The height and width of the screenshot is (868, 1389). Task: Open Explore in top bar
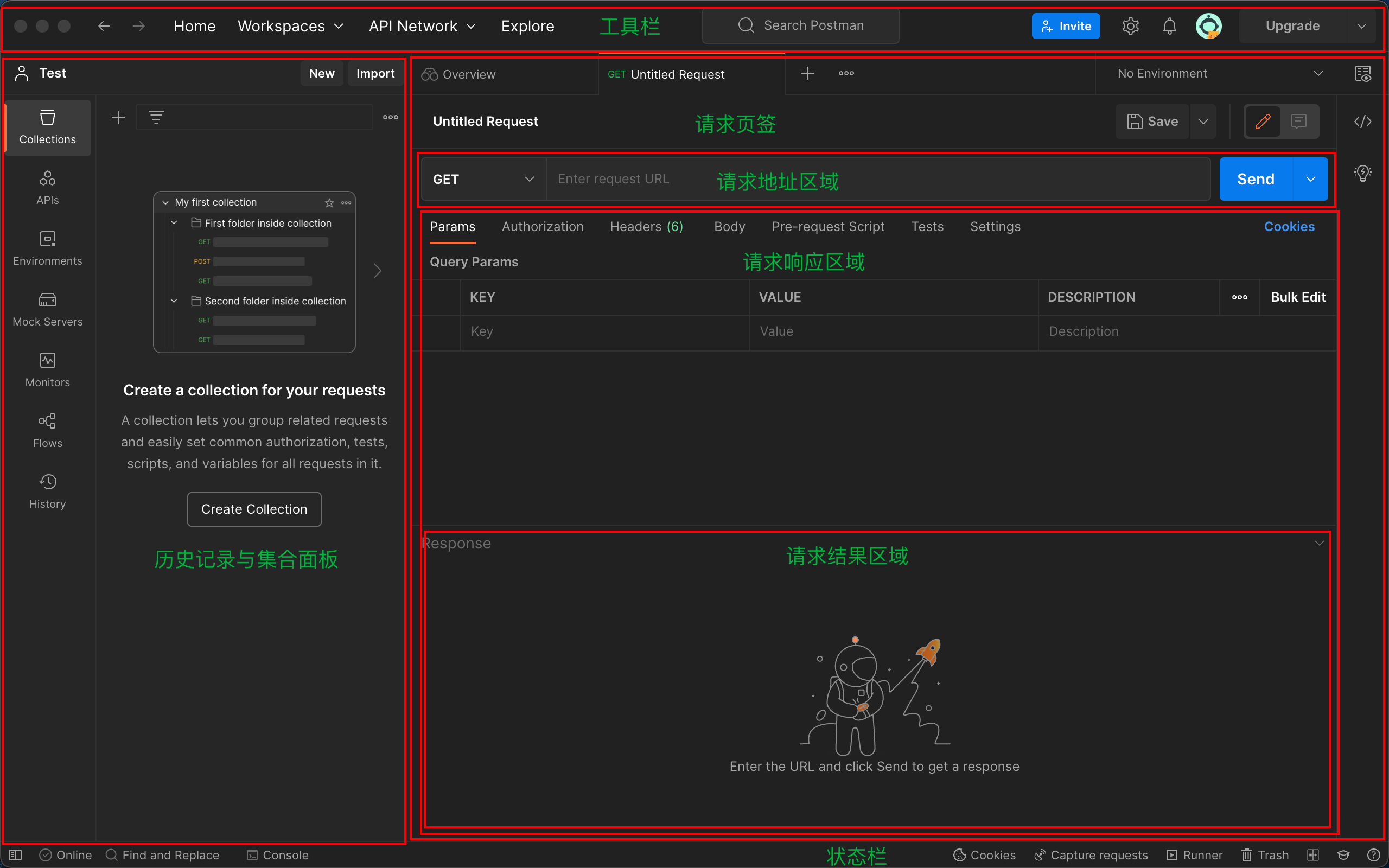click(x=527, y=26)
